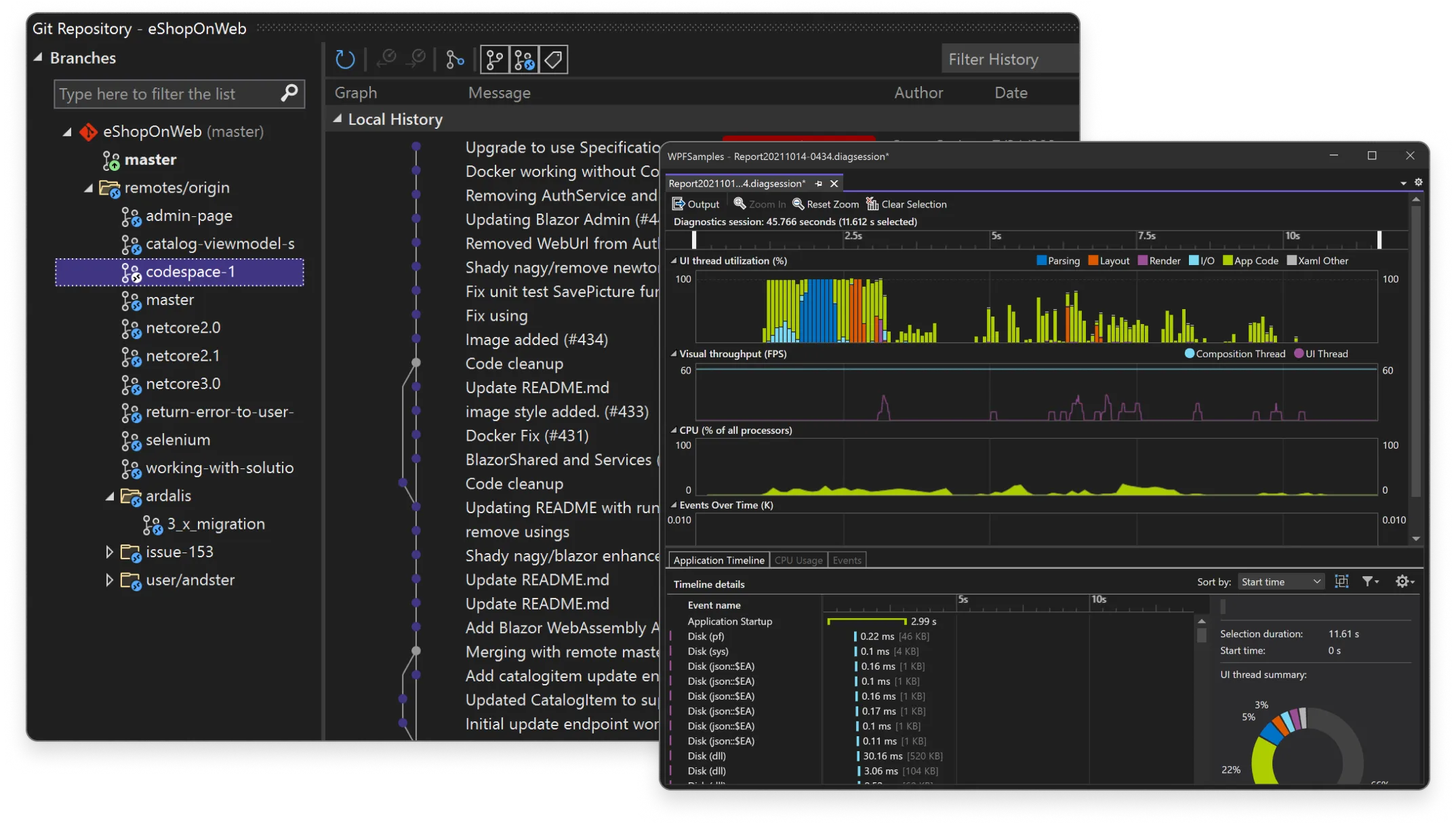Click the Output icon in the diagnostics toolbar
1456x823 pixels.
[678, 204]
